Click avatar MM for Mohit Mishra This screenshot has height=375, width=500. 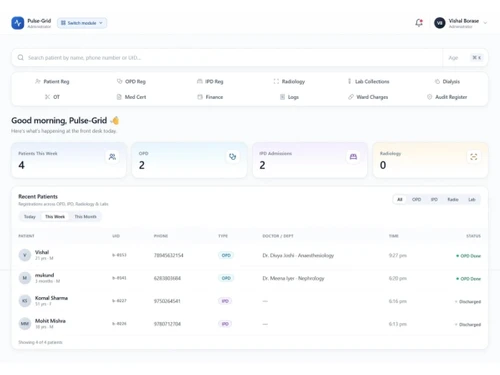pyautogui.click(x=25, y=324)
